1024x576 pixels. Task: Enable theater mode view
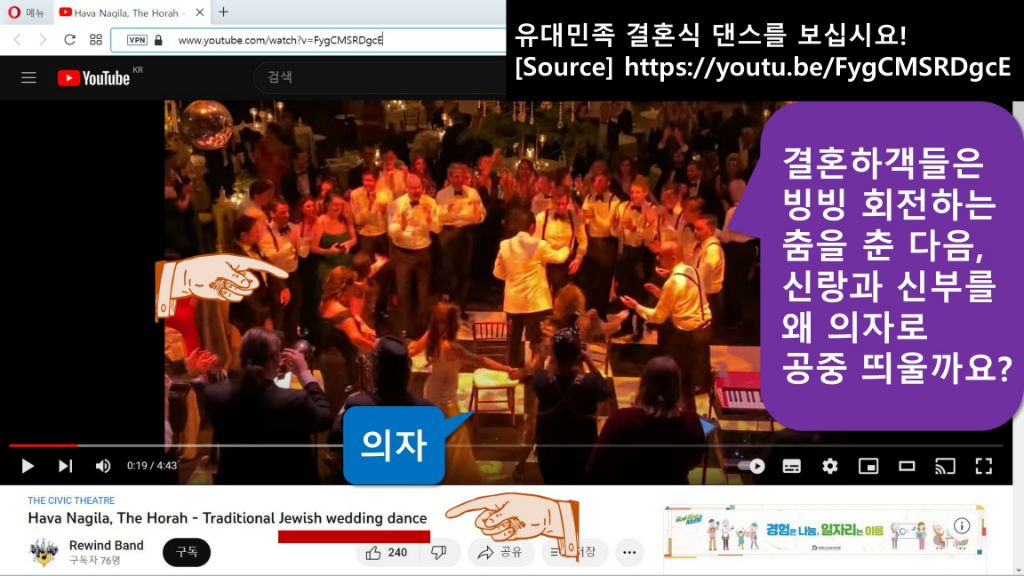point(906,466)
